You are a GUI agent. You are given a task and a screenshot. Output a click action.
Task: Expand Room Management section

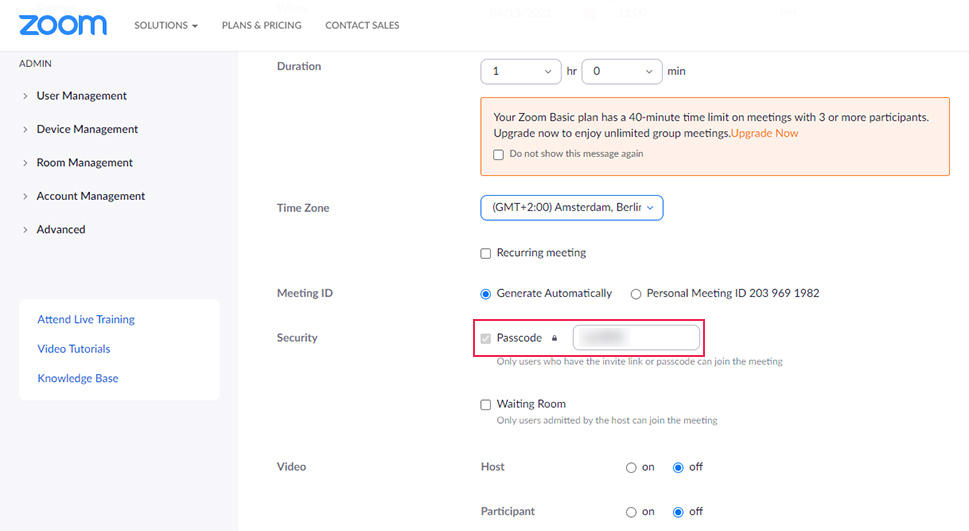pyautogui.click(x=78, y=163)
